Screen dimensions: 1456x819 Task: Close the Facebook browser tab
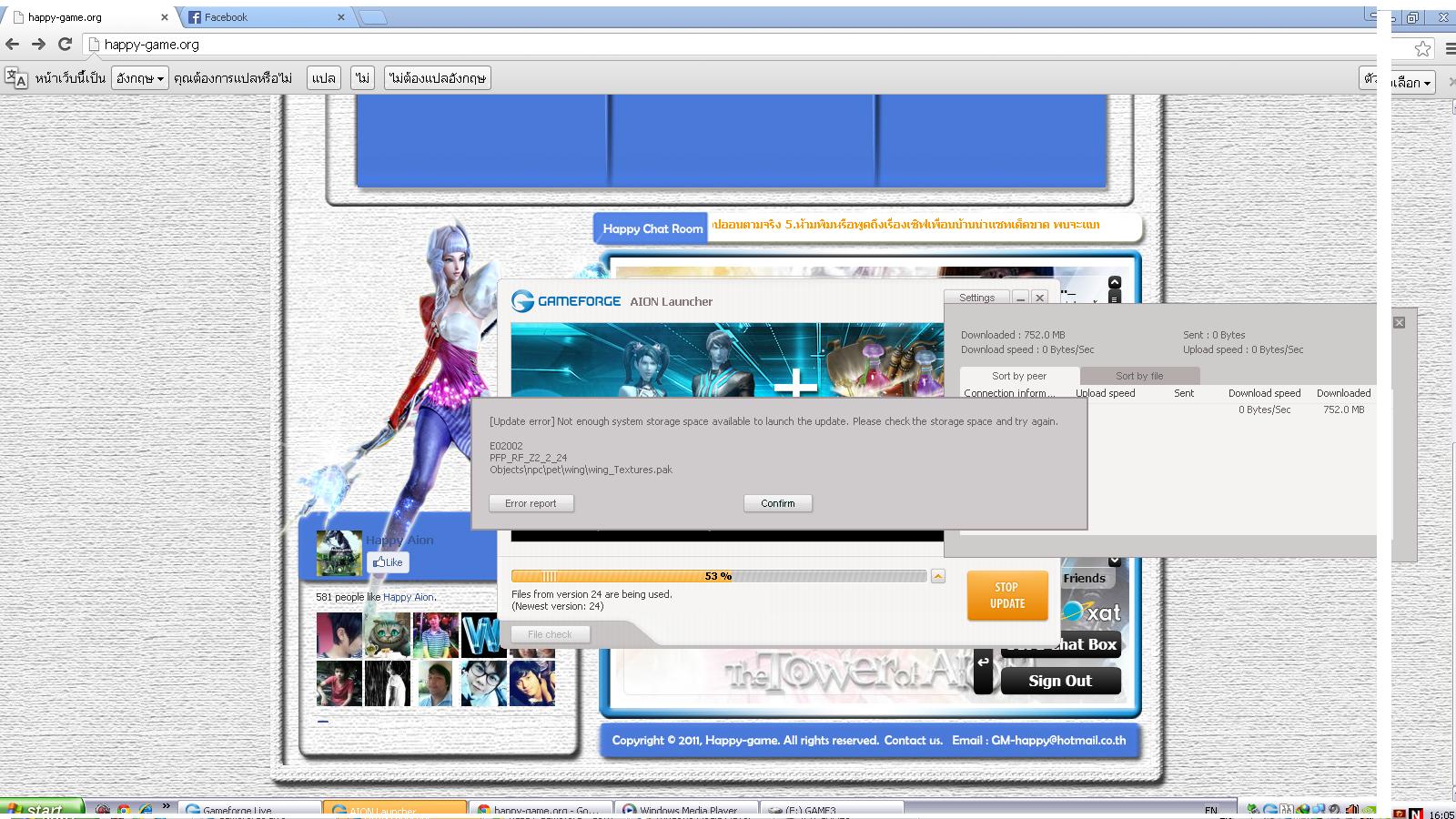tap(341, 17)
